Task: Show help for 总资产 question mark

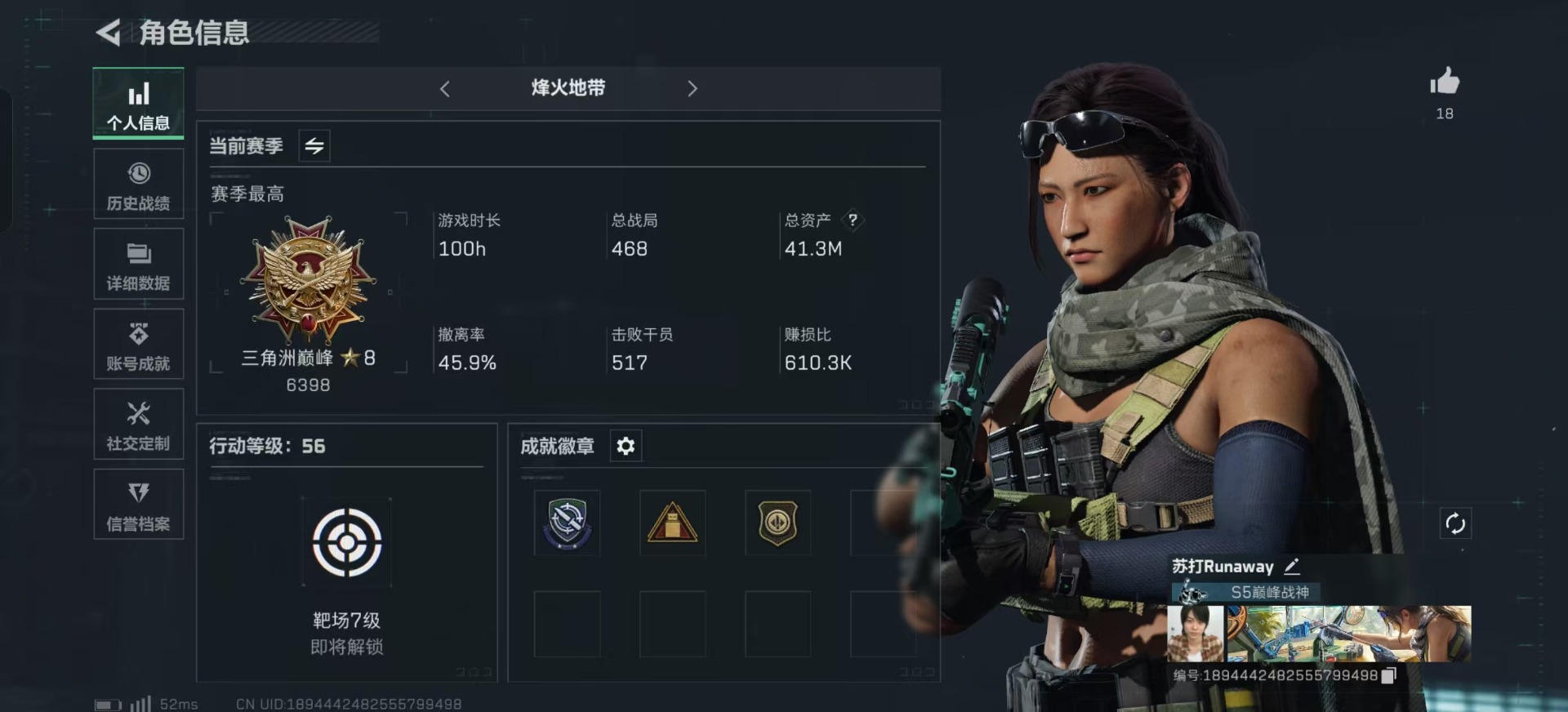Action: tap(853, 220)
